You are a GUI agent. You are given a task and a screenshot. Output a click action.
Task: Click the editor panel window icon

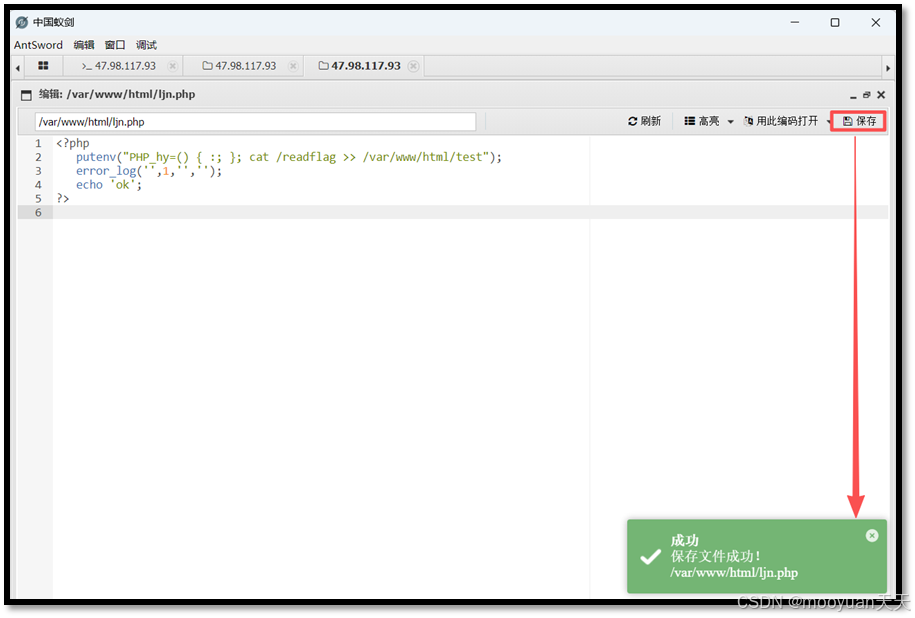click(x=26, y=95)
